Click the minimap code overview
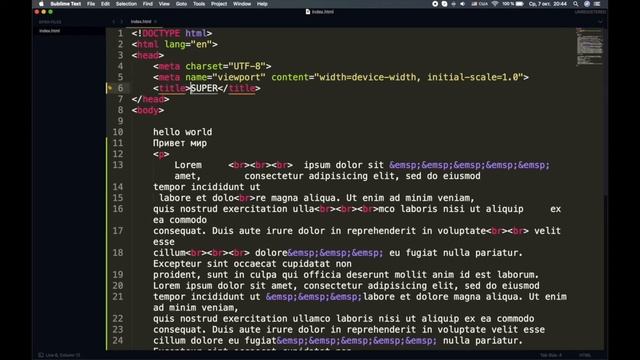This screenshot has width=640, height=360. (x=589, y=47)
